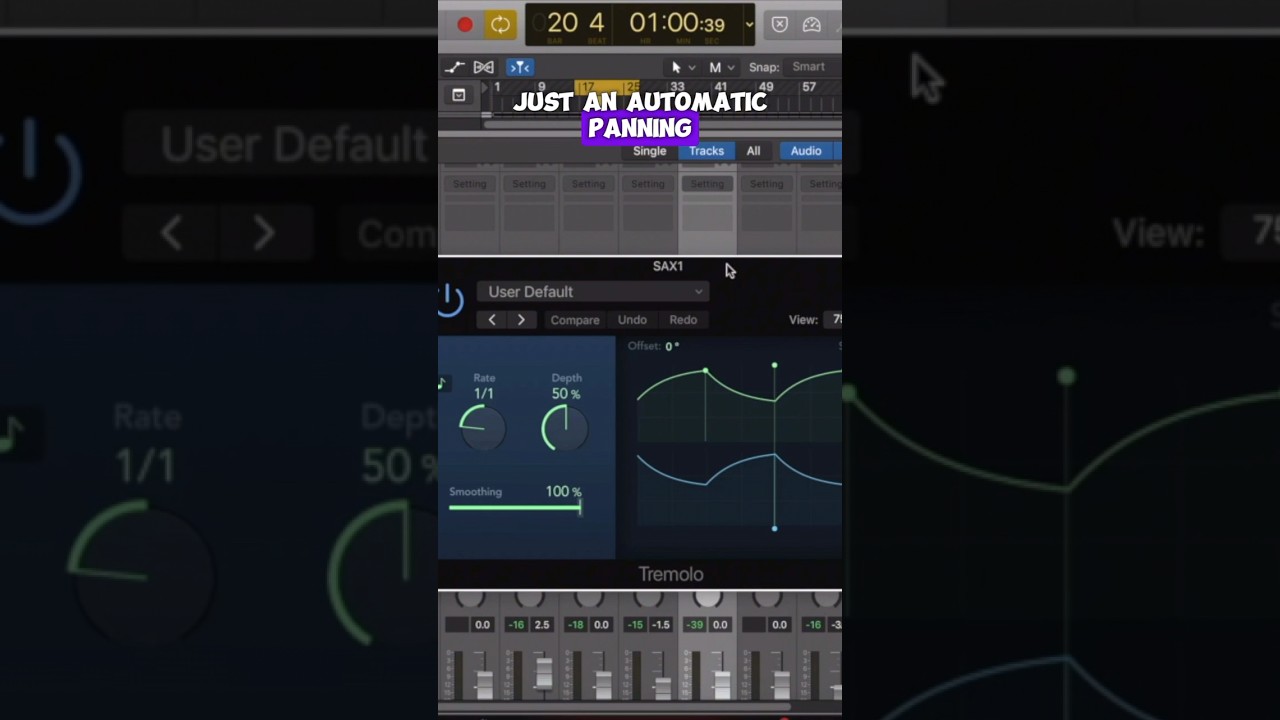The height and width of the screenshot is (720, 1280).
Task: Go to next preset arrow
Action: click(521, 320)
